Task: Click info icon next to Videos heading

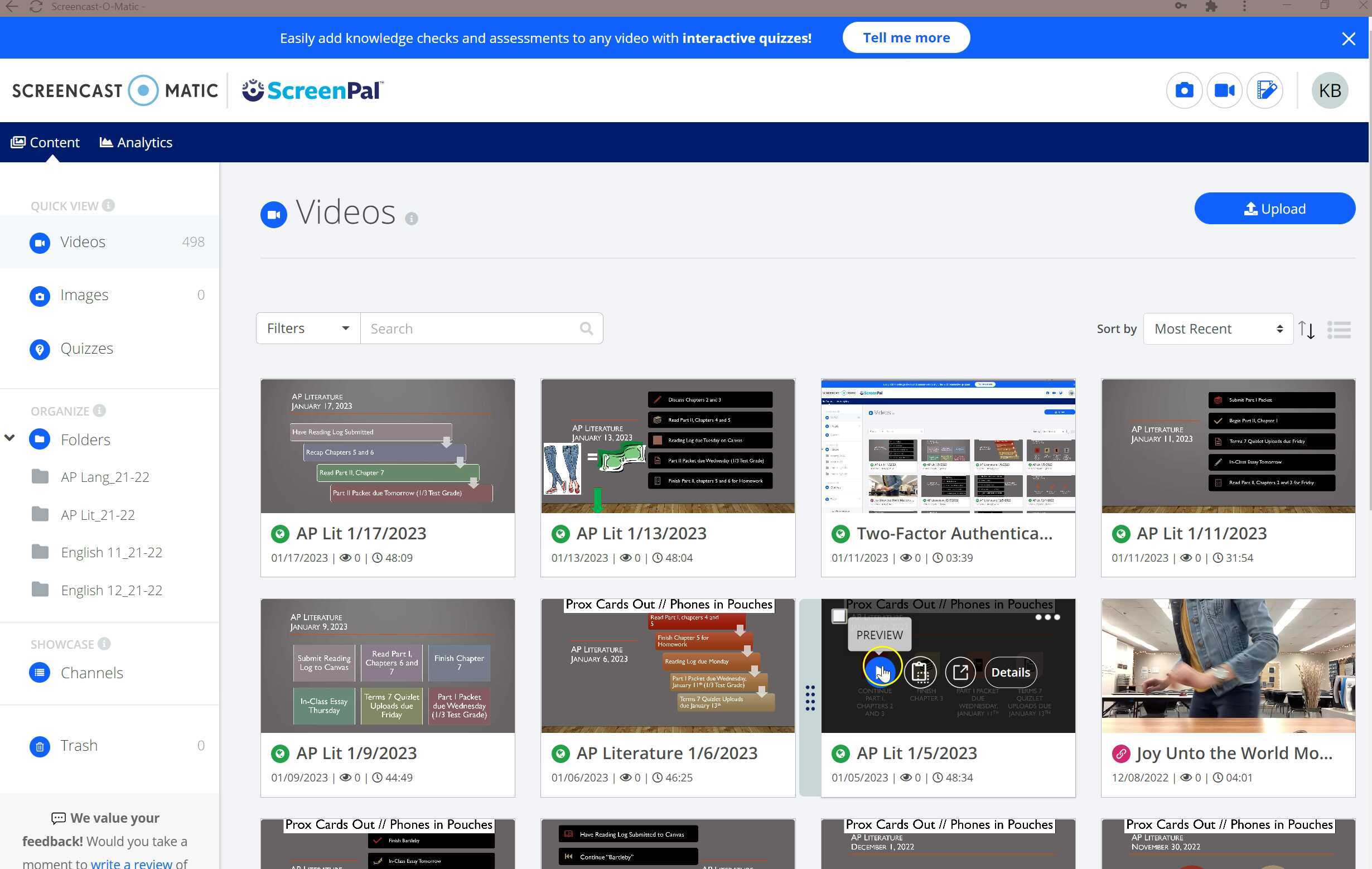Action: click(x=412, y=218)
